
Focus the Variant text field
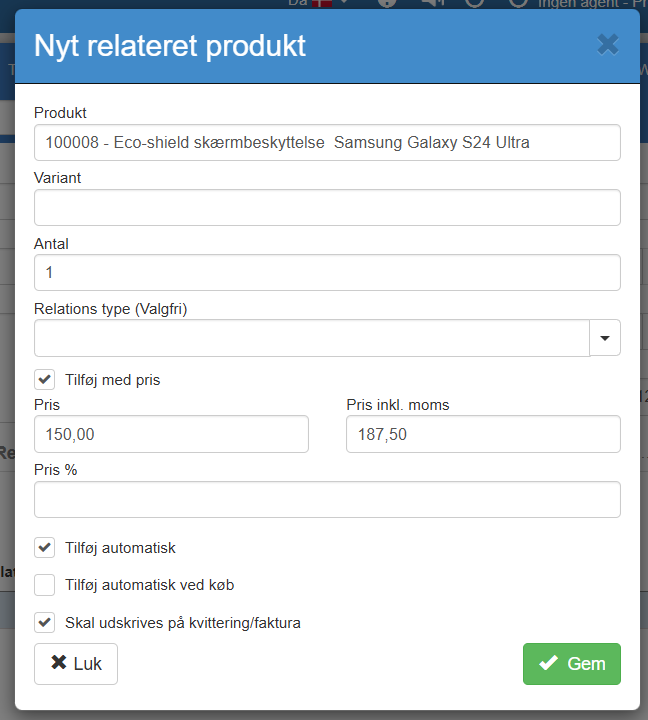[x=327, y=208]
